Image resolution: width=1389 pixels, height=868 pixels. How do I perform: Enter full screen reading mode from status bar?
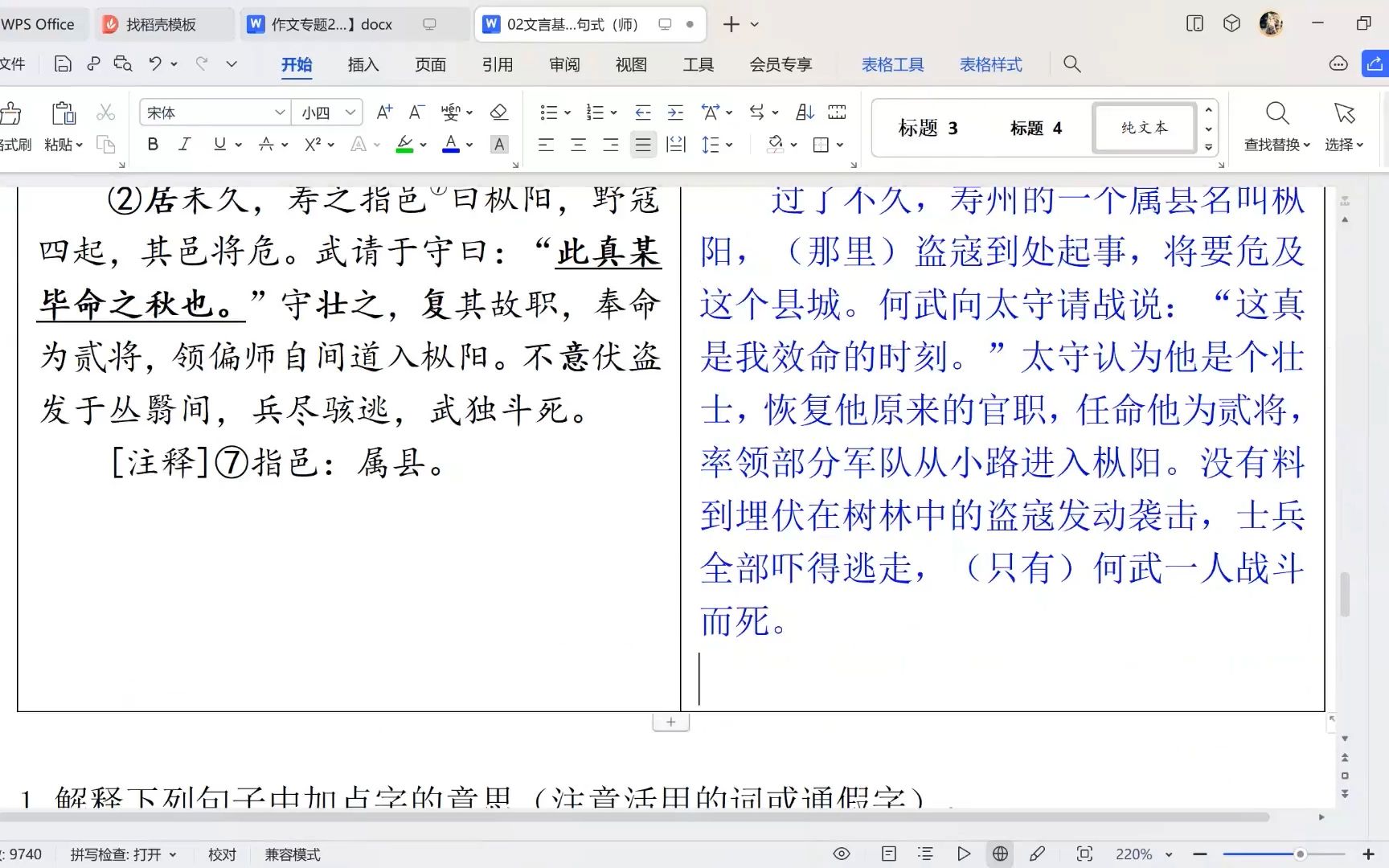click(x=842, y=854)
